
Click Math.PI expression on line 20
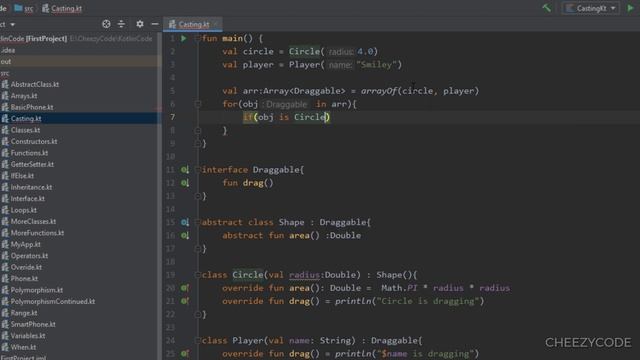(399, 288)
